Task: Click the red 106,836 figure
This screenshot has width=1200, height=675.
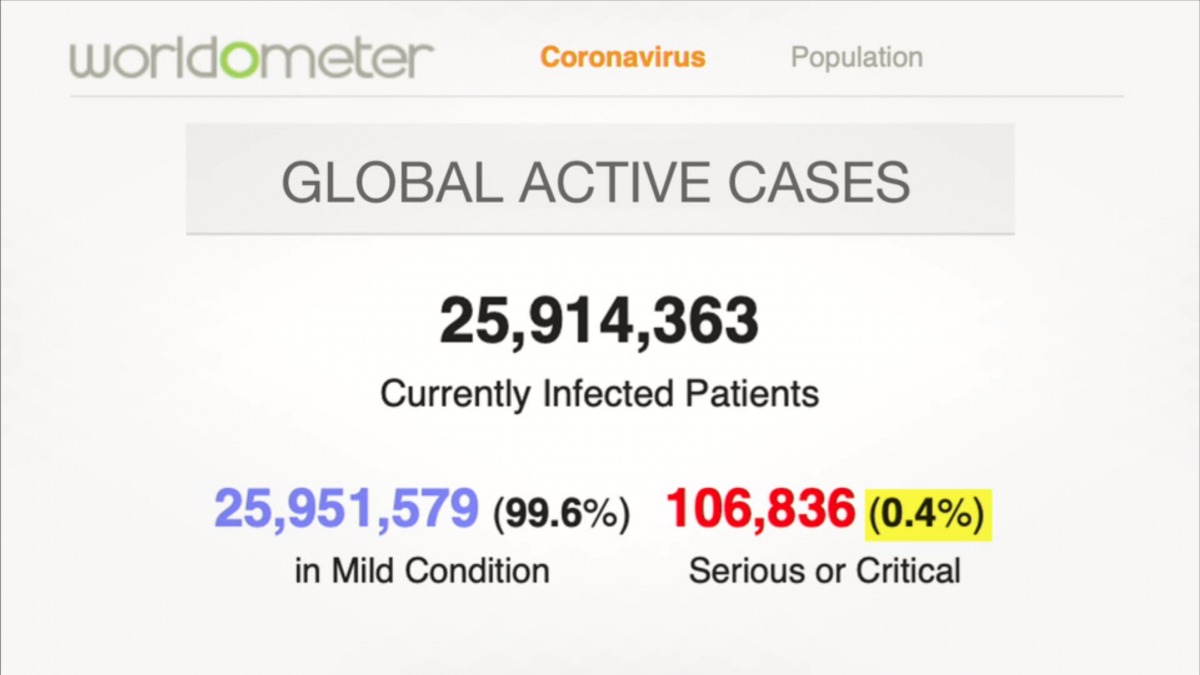Action: tap(760, 509)
